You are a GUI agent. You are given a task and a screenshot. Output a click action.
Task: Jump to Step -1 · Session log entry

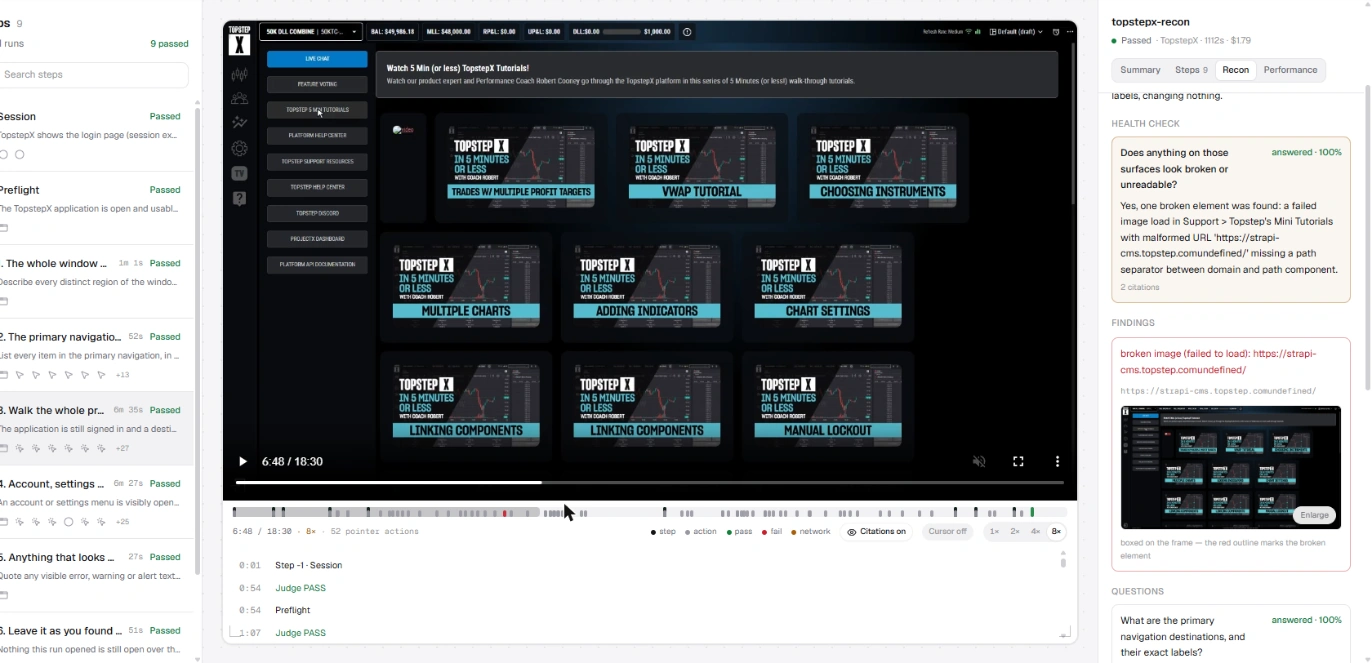pos(308,565)
